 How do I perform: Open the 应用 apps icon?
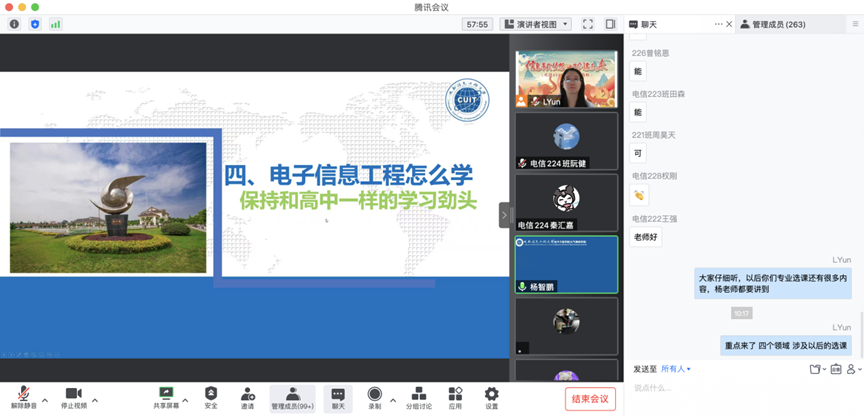(455, 394)
